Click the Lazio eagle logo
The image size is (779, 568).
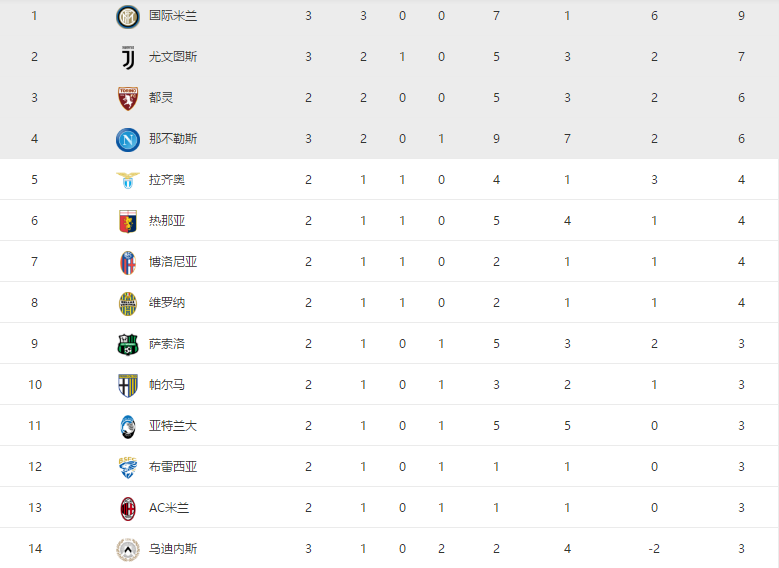tap(128, 180)
